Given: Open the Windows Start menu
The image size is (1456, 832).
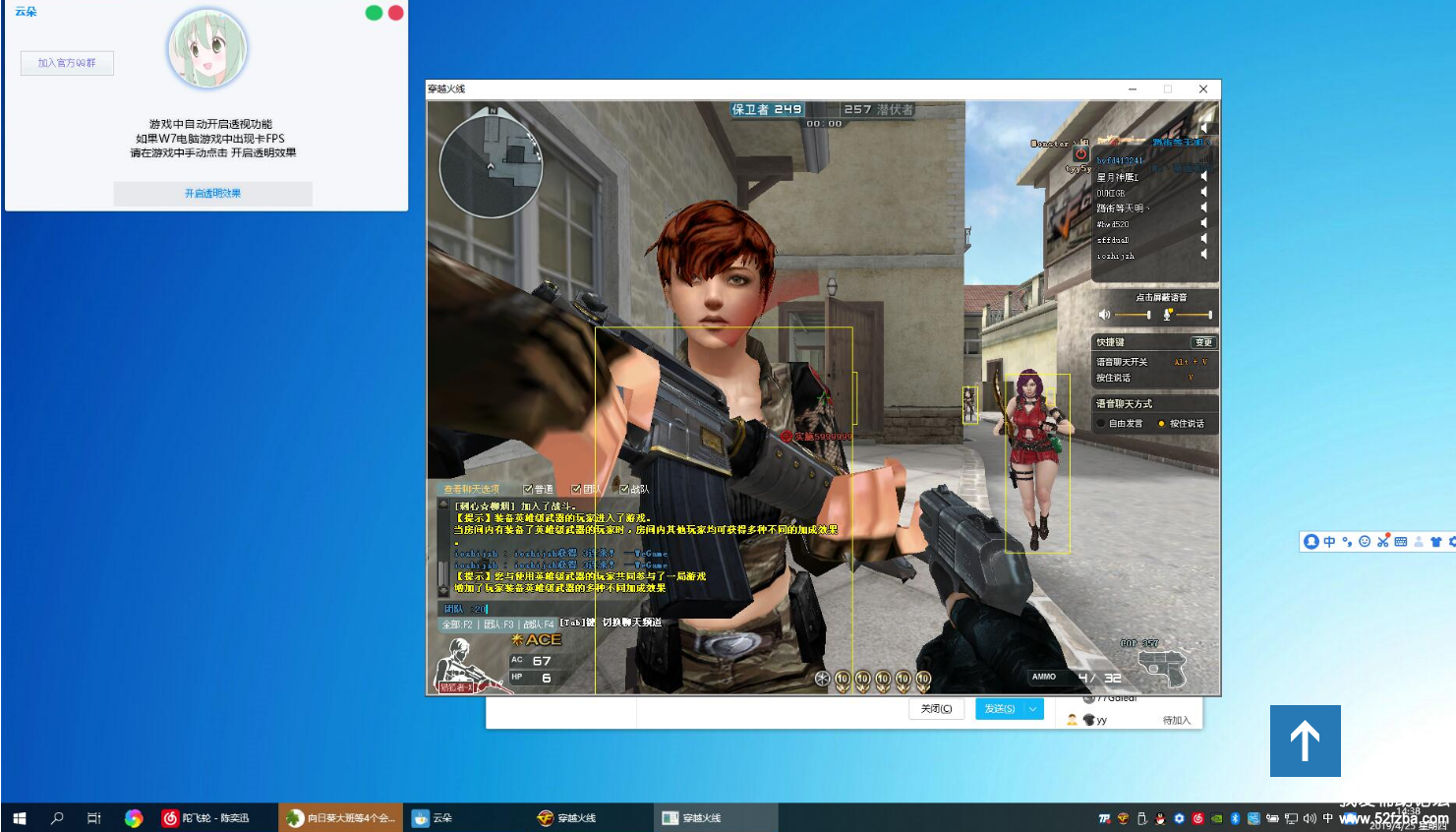Looking at the screenshot, I should pos(20,818).
